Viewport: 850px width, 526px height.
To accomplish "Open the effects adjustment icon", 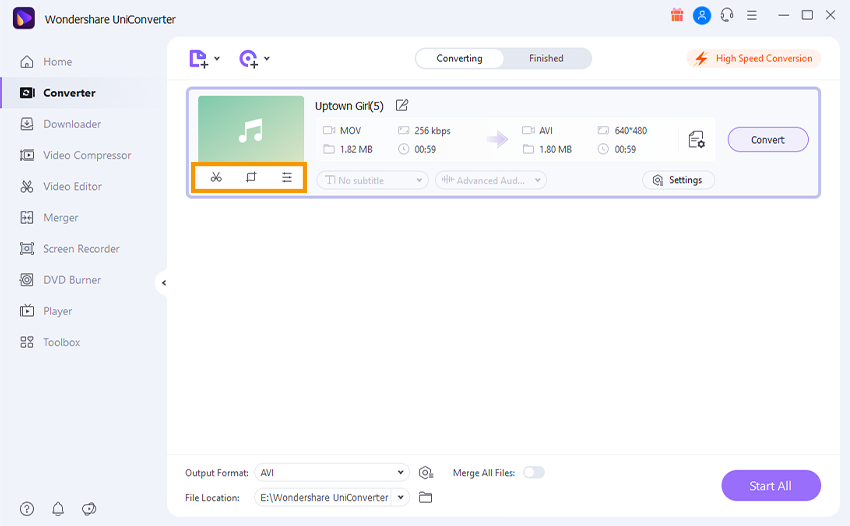I will 287,177.
